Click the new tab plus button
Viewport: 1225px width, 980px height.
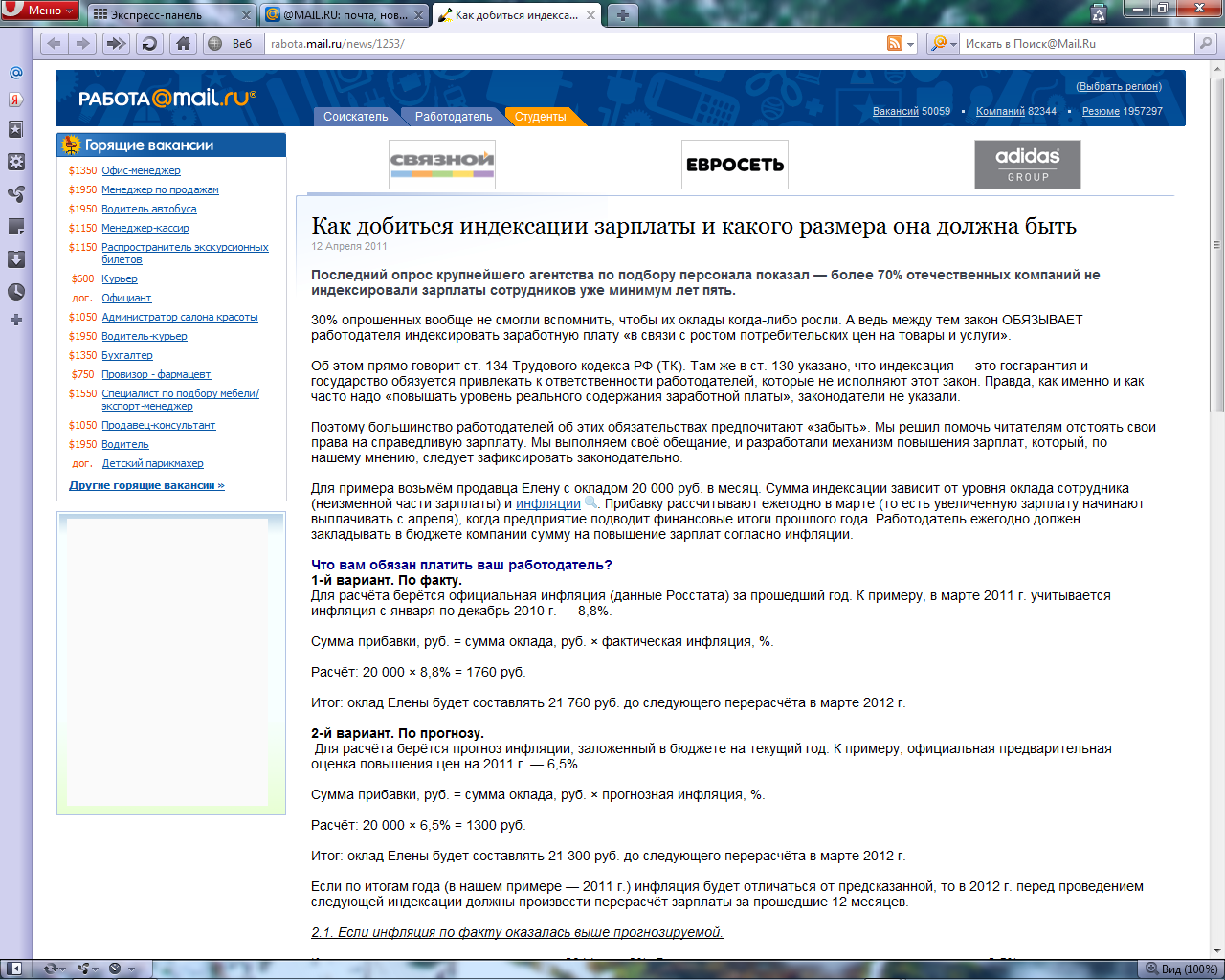pyautogui.click(x=622, y=15)
